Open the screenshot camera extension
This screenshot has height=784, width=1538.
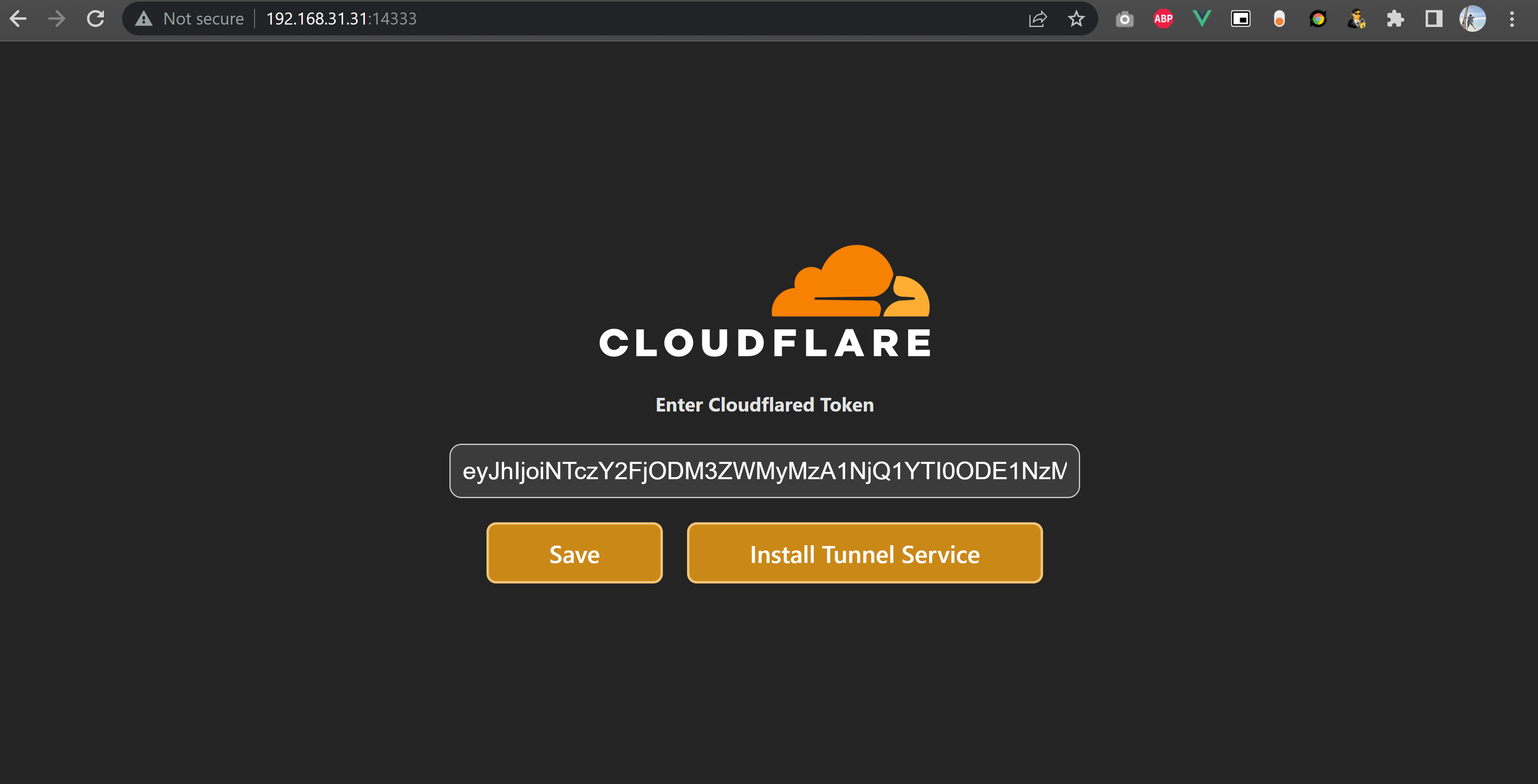tap(1124, 19)
